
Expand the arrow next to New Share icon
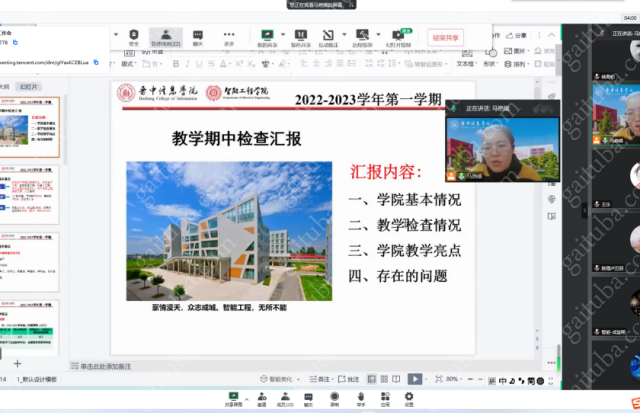click(x=283, y=34)
